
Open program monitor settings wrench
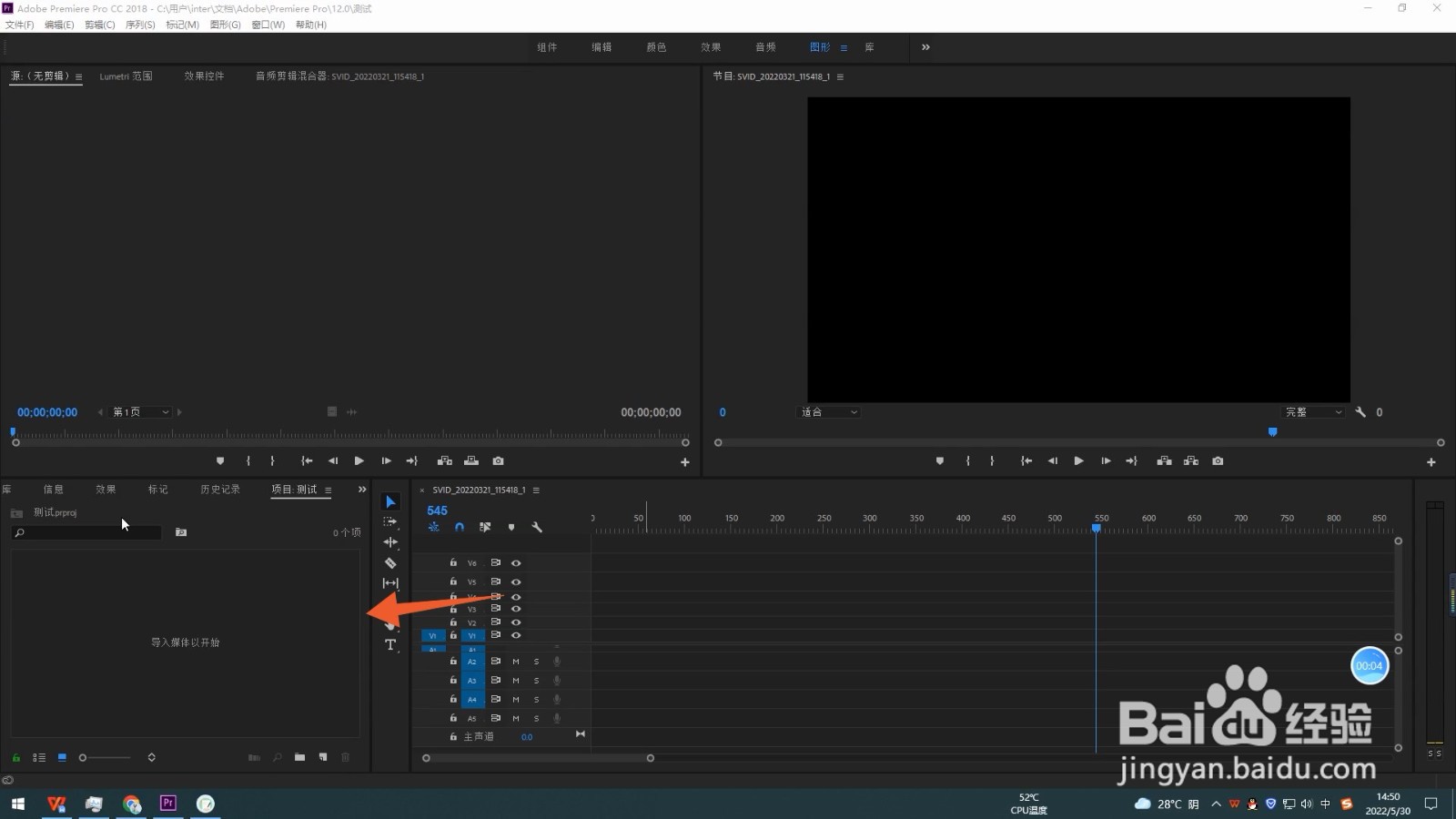1360,412
